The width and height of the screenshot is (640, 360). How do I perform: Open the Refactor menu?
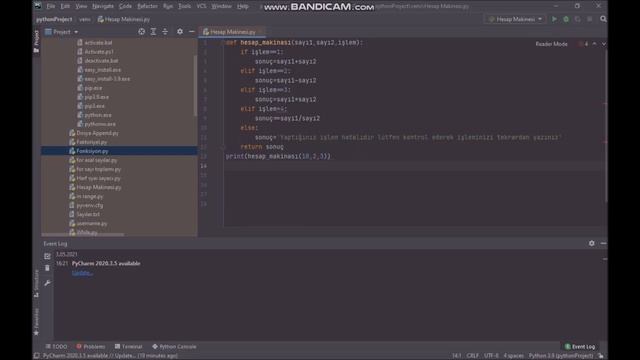coord(147,6)
